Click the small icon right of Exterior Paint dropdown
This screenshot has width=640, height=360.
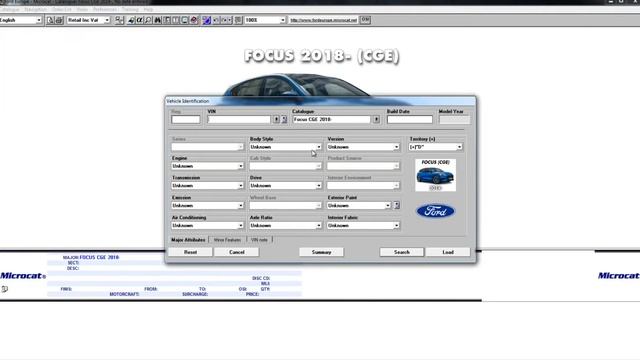click(x=397, y=205)
